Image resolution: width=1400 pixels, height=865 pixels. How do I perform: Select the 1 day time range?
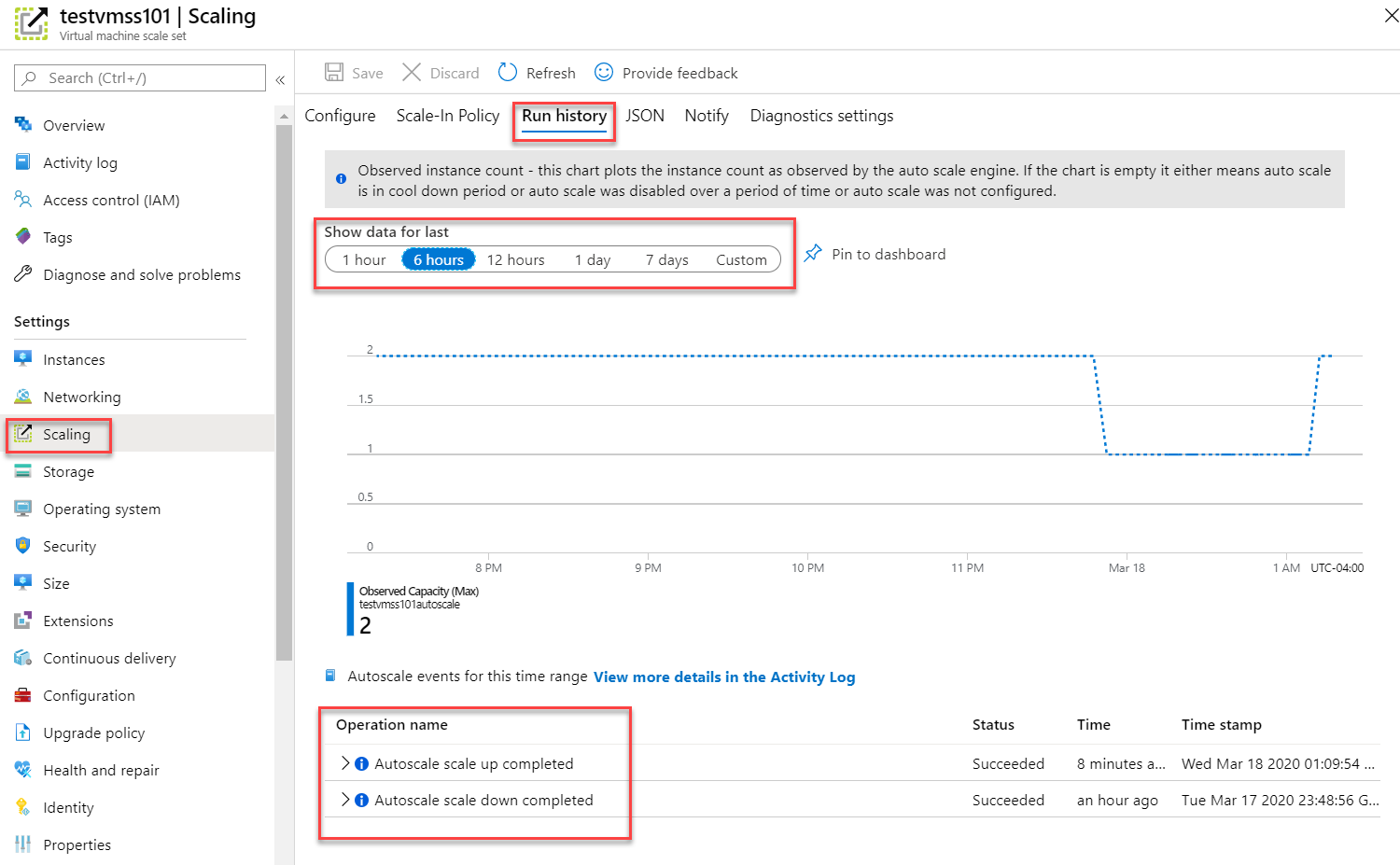point(593,259)
